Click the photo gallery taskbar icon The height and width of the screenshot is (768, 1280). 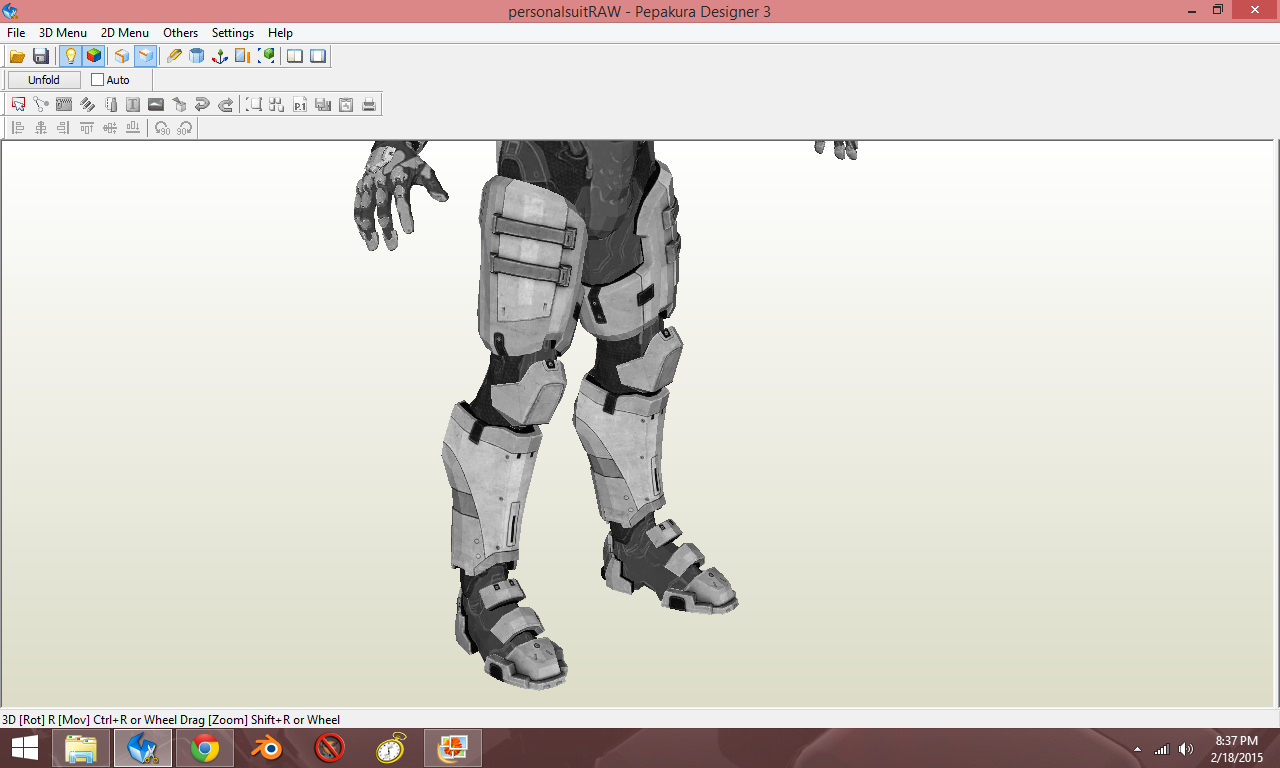click(454, 748)
